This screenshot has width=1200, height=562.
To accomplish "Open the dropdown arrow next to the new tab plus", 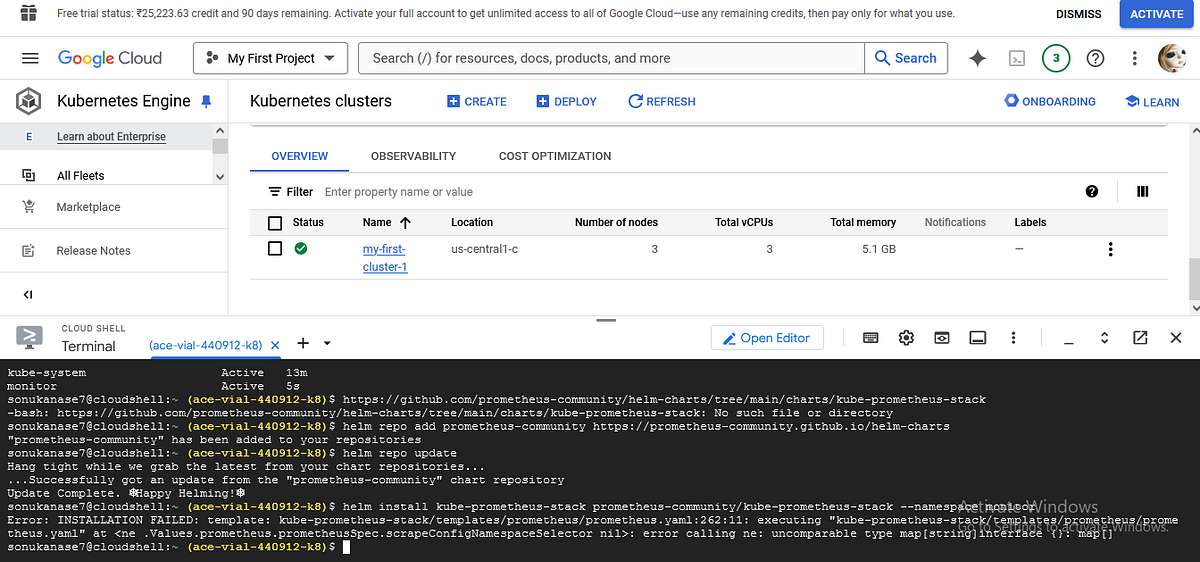I will [327, 344].
